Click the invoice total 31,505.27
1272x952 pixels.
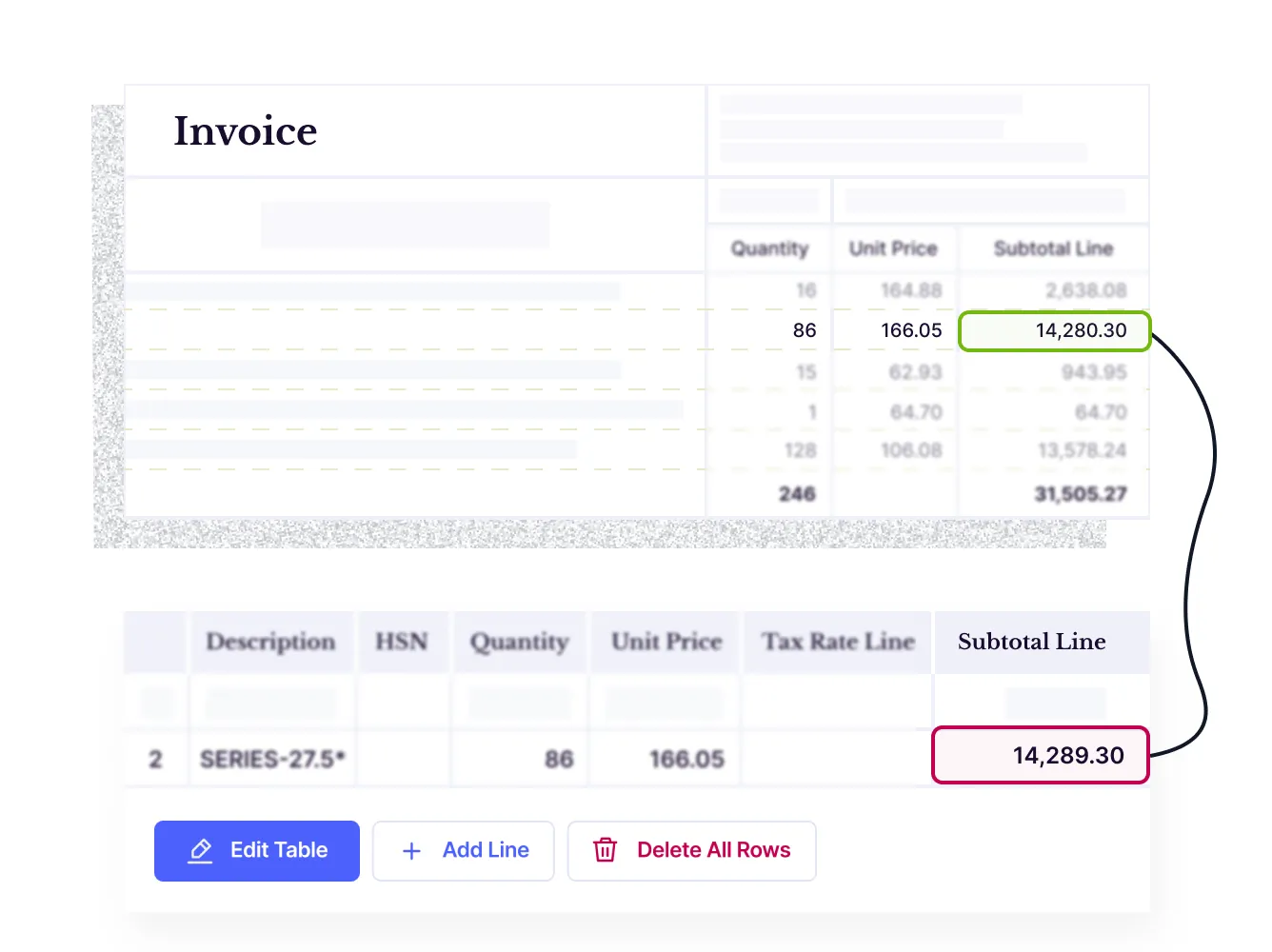1080,494
